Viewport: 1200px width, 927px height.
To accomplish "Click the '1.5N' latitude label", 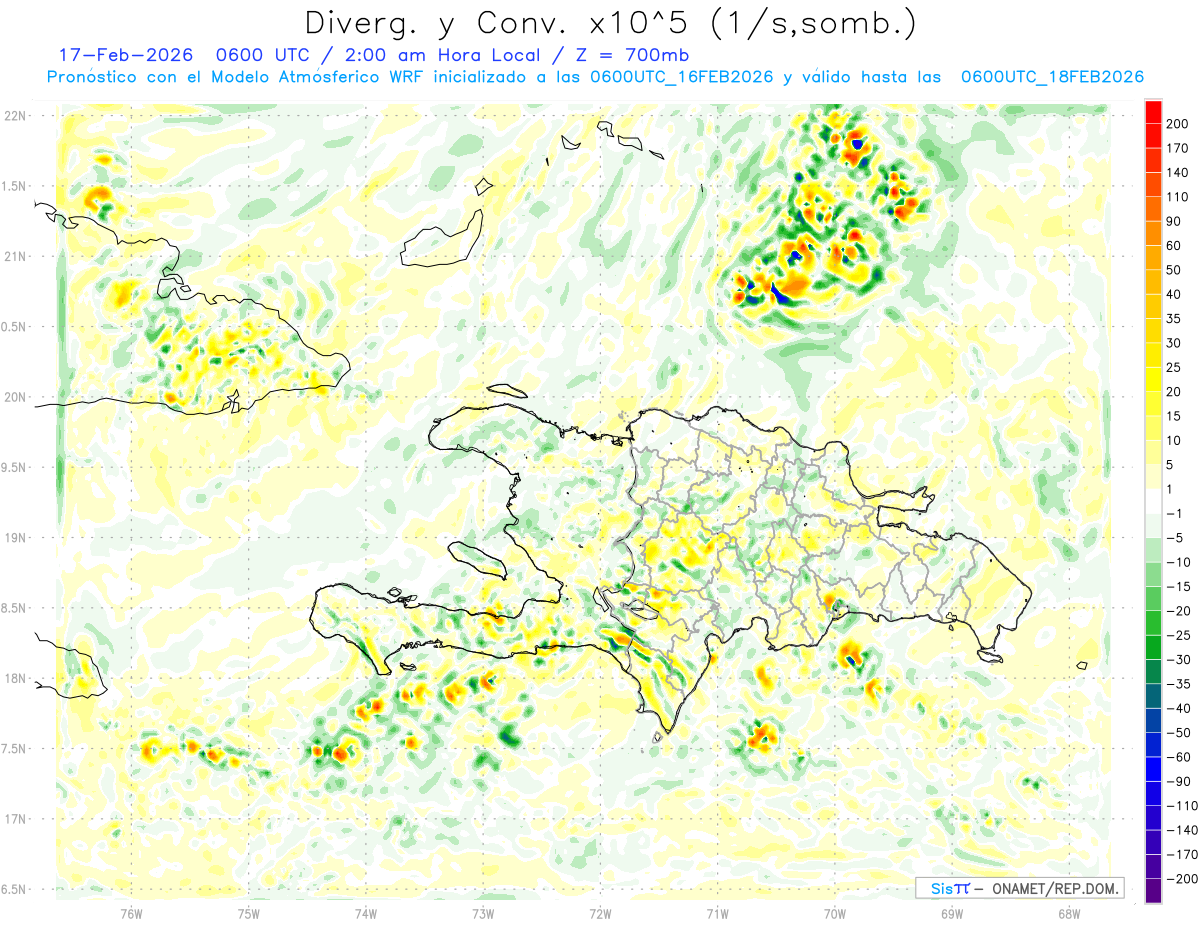I will coord(15,186).
